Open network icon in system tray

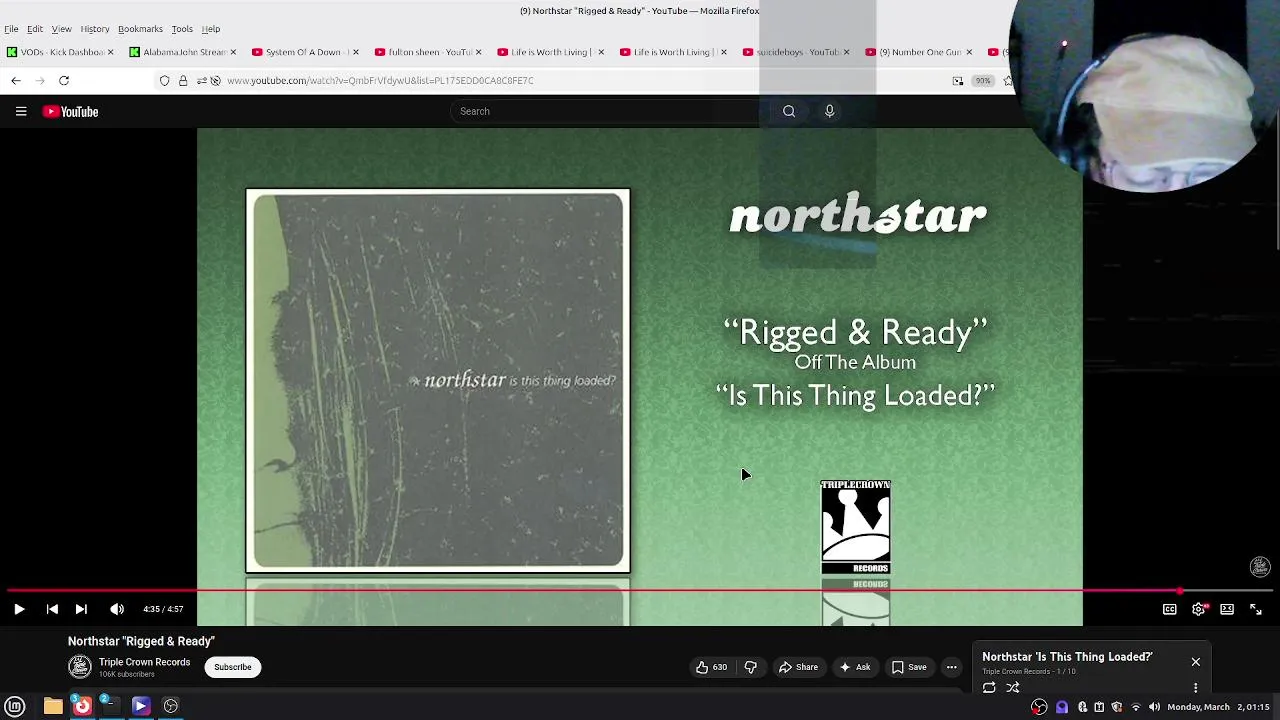click(x=1135, y=707)
